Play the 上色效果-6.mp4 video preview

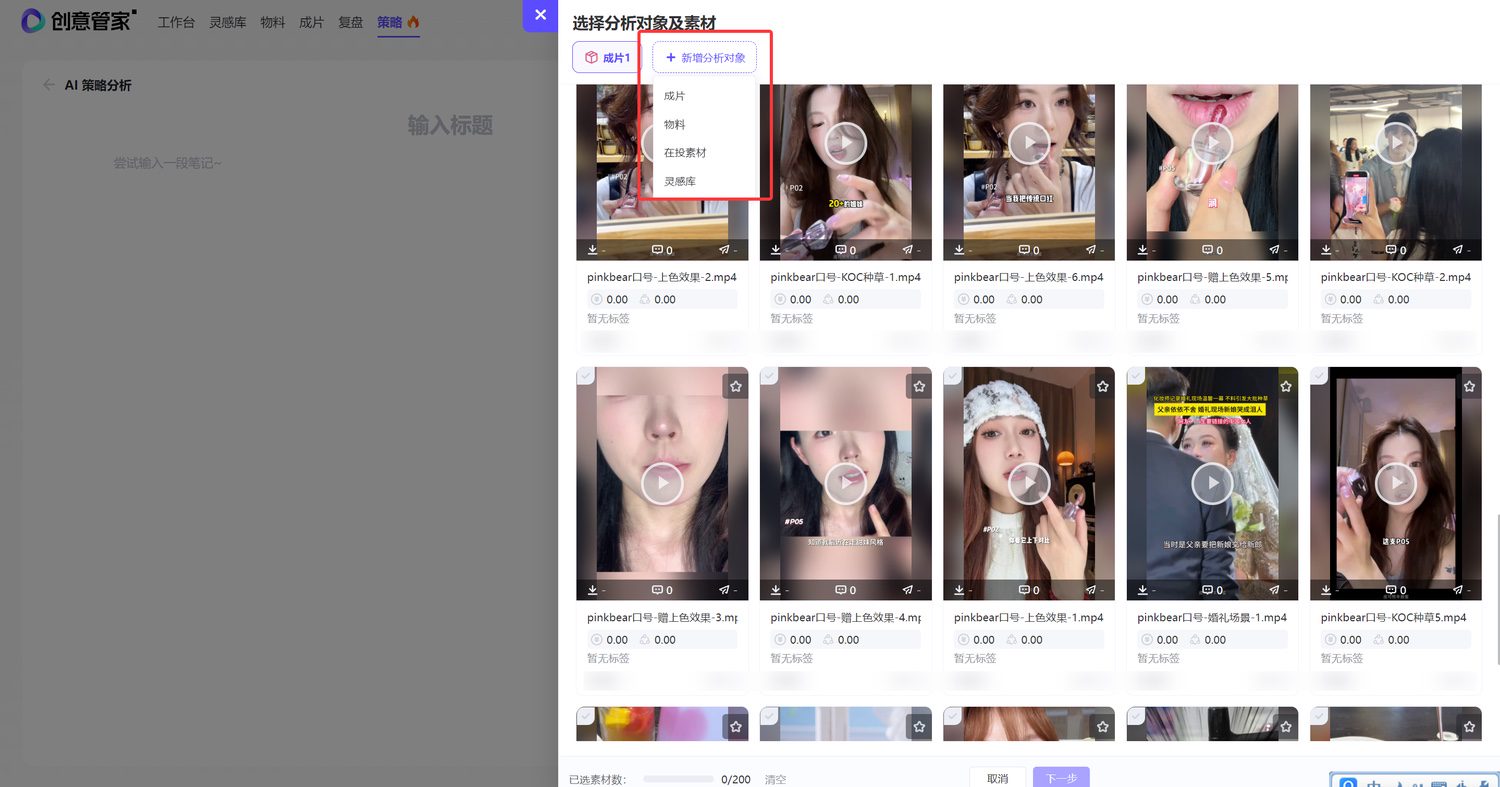1029,143
